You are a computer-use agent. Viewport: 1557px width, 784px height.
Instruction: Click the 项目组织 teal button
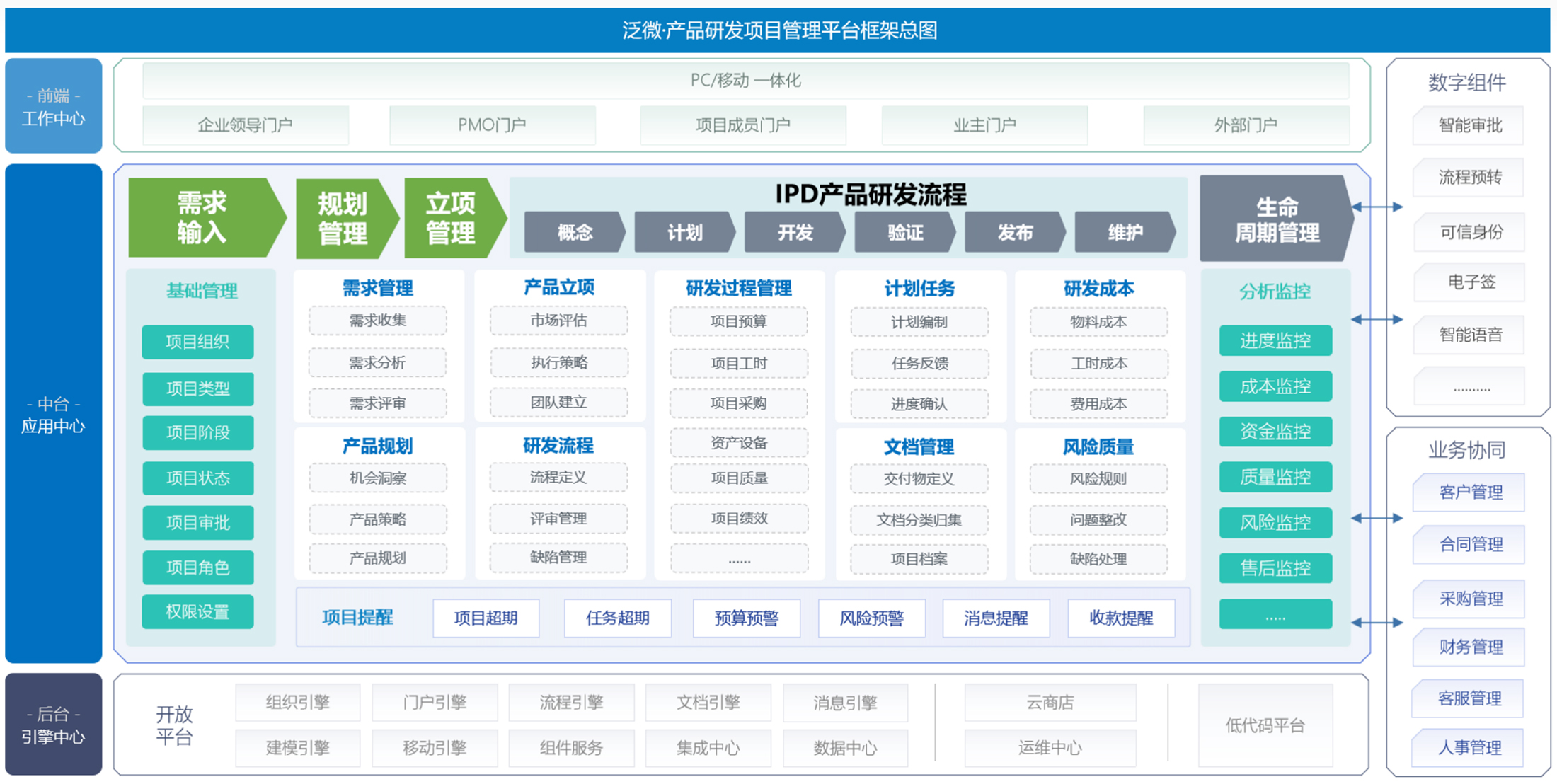[x=197, y=342]
